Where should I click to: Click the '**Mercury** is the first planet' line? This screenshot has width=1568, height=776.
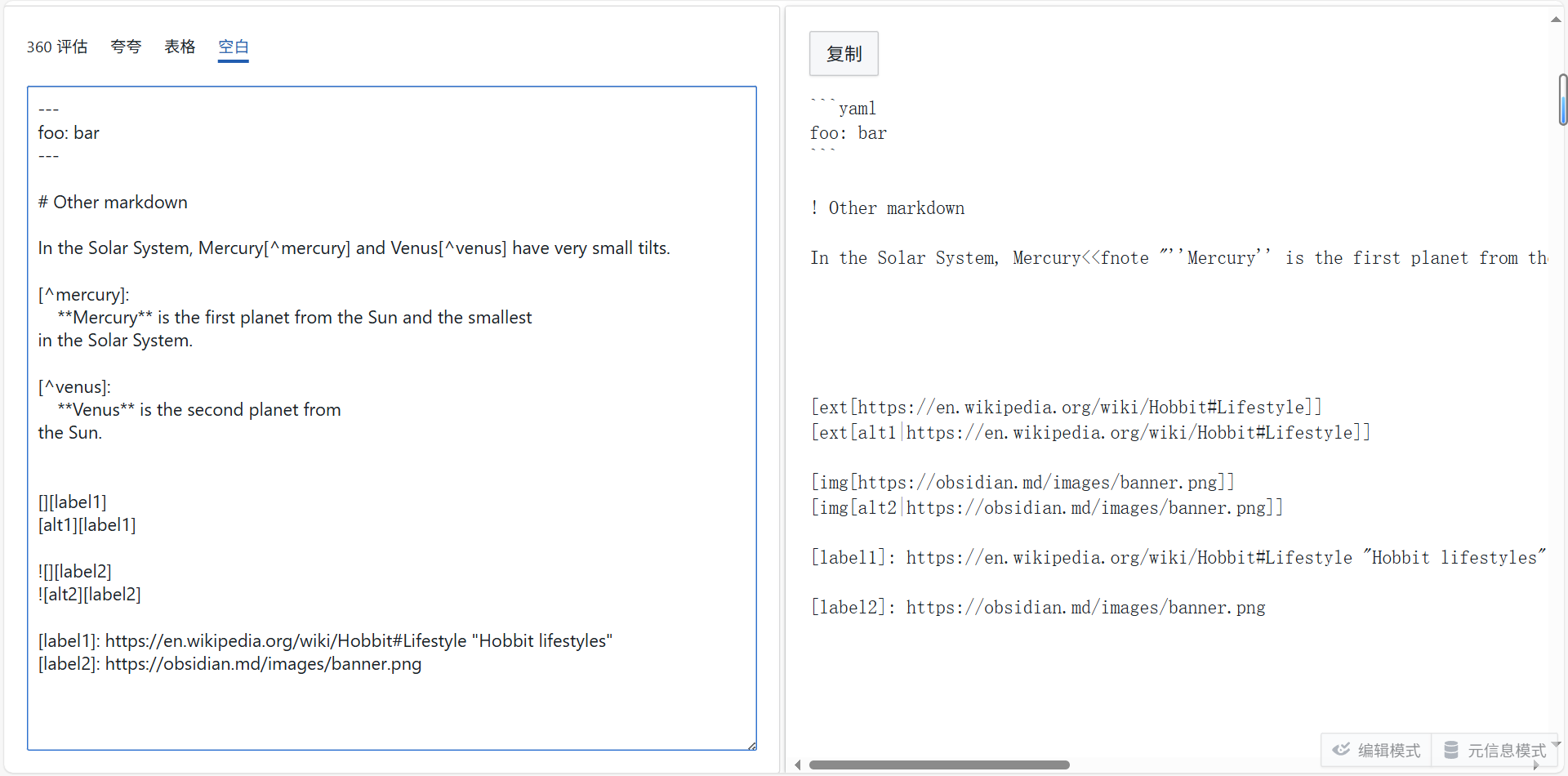295,317
